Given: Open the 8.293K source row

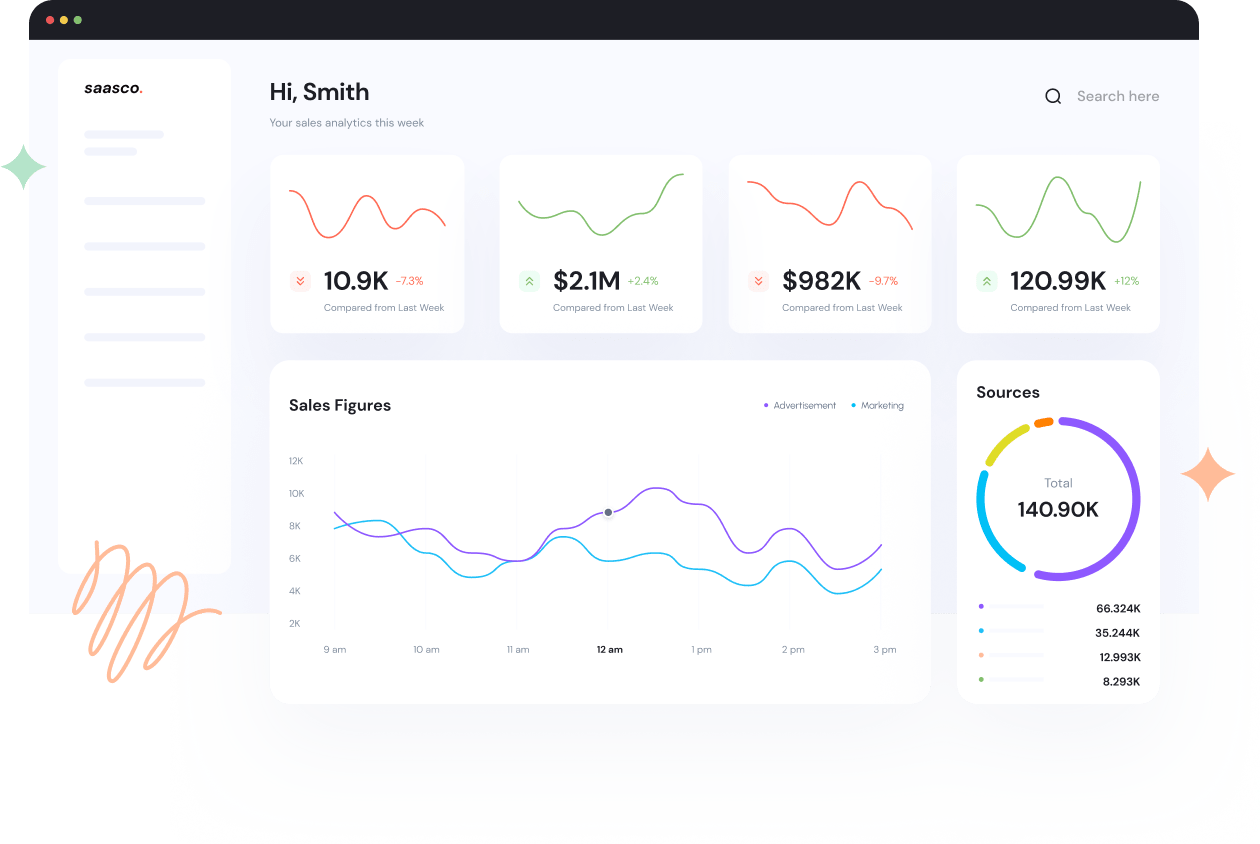Looking at the screenshot, I should click(x=1060, y=681).
